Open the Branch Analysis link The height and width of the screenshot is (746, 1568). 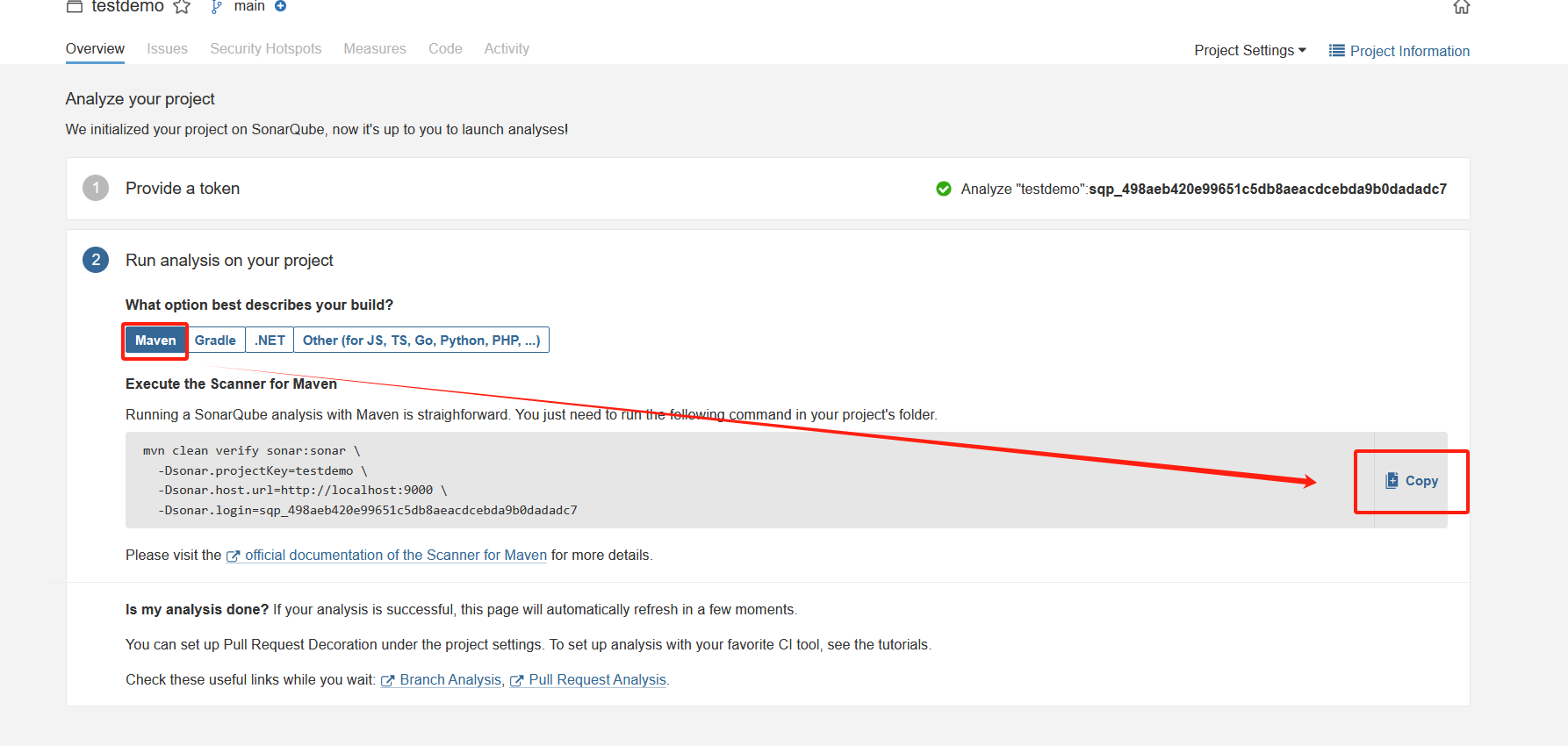pos(450,680)
